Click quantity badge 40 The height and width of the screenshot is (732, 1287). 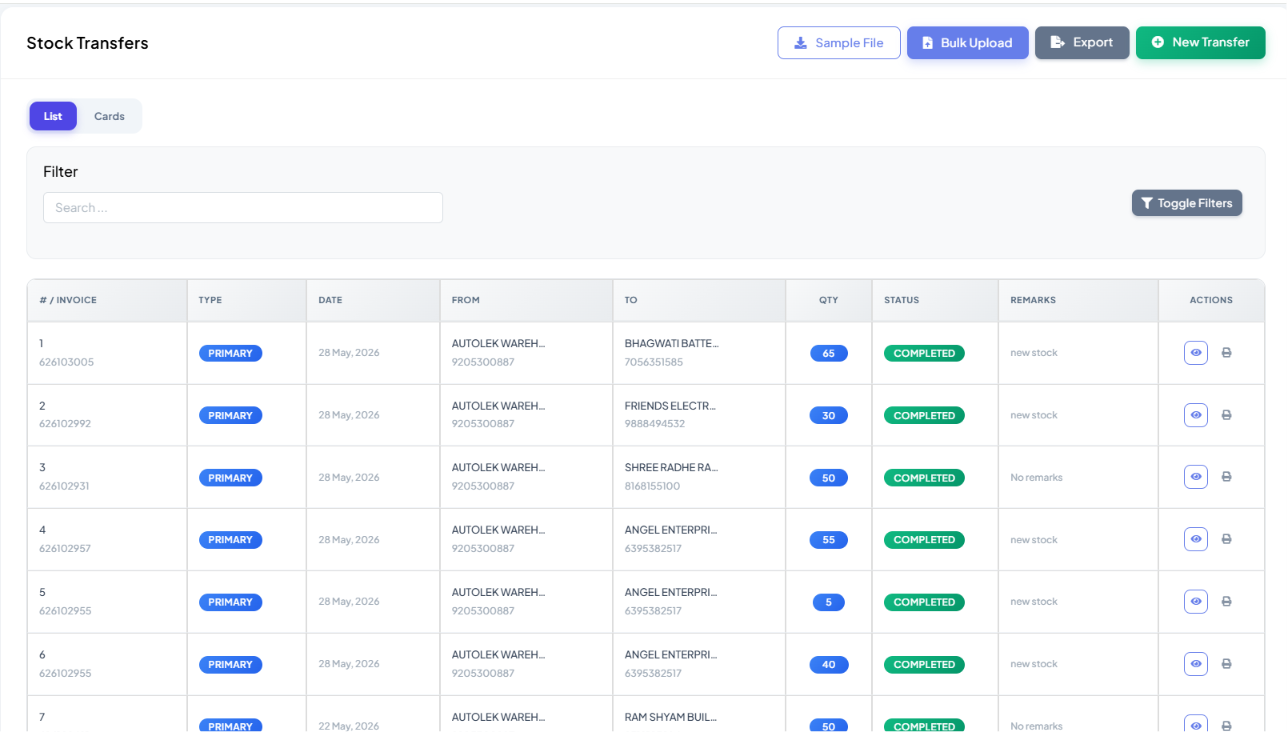click(828, 664)
